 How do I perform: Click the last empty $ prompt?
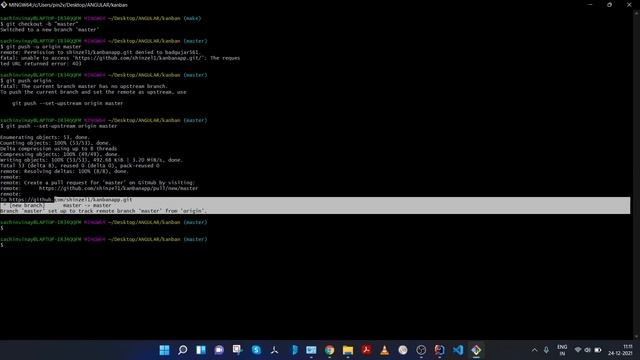[x=2, y=245]
